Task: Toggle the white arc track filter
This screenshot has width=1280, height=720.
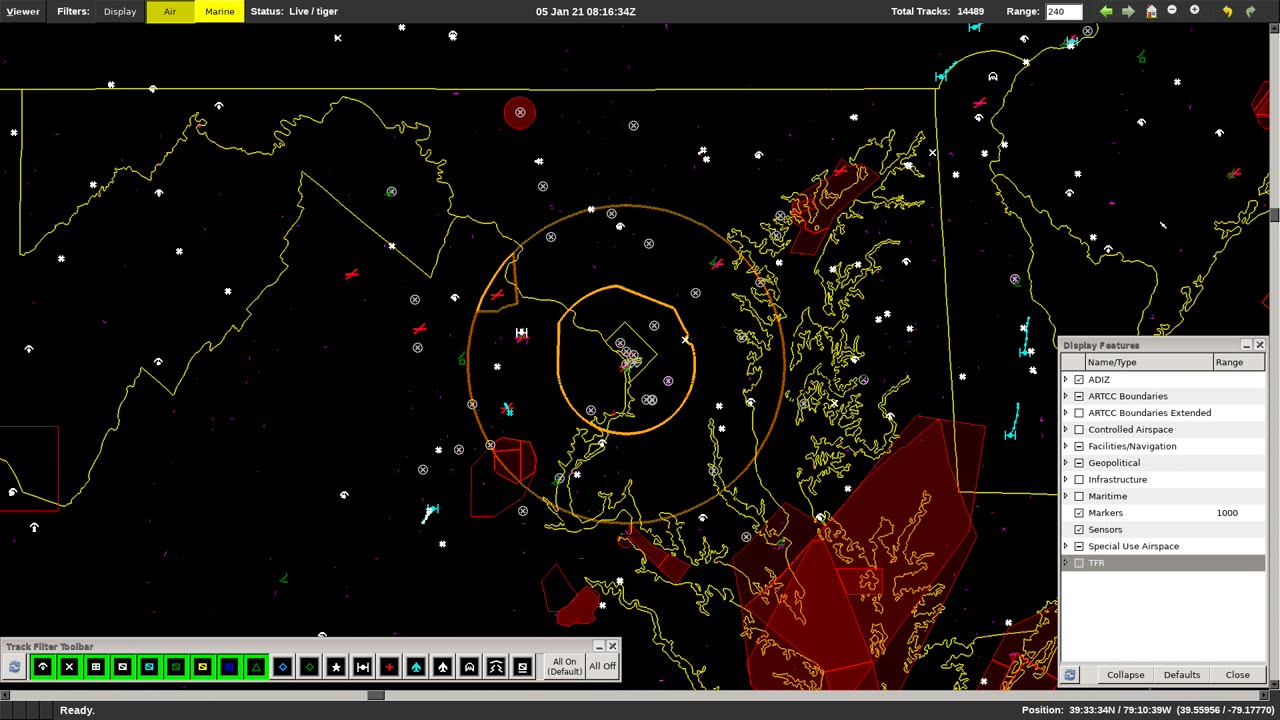Action: [42, 667]
